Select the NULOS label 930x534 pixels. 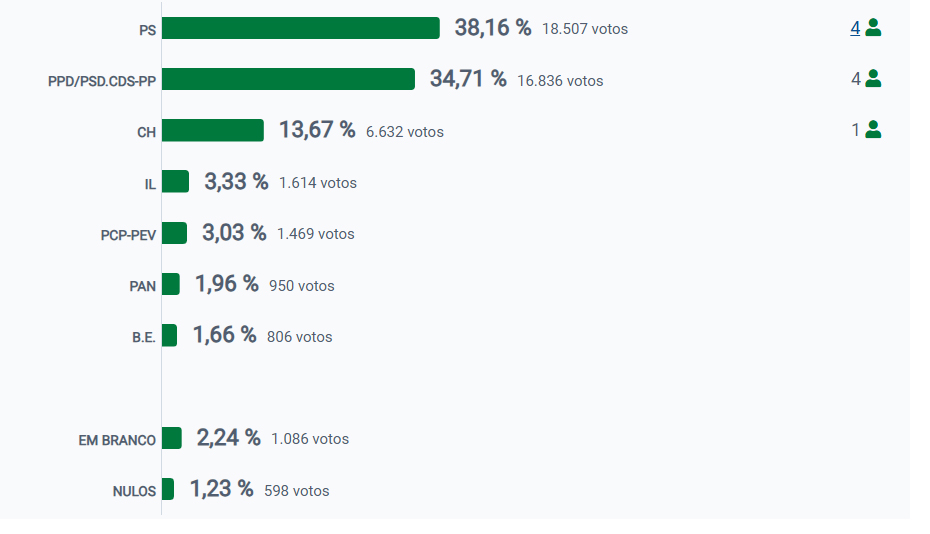(x=135, y=491)
